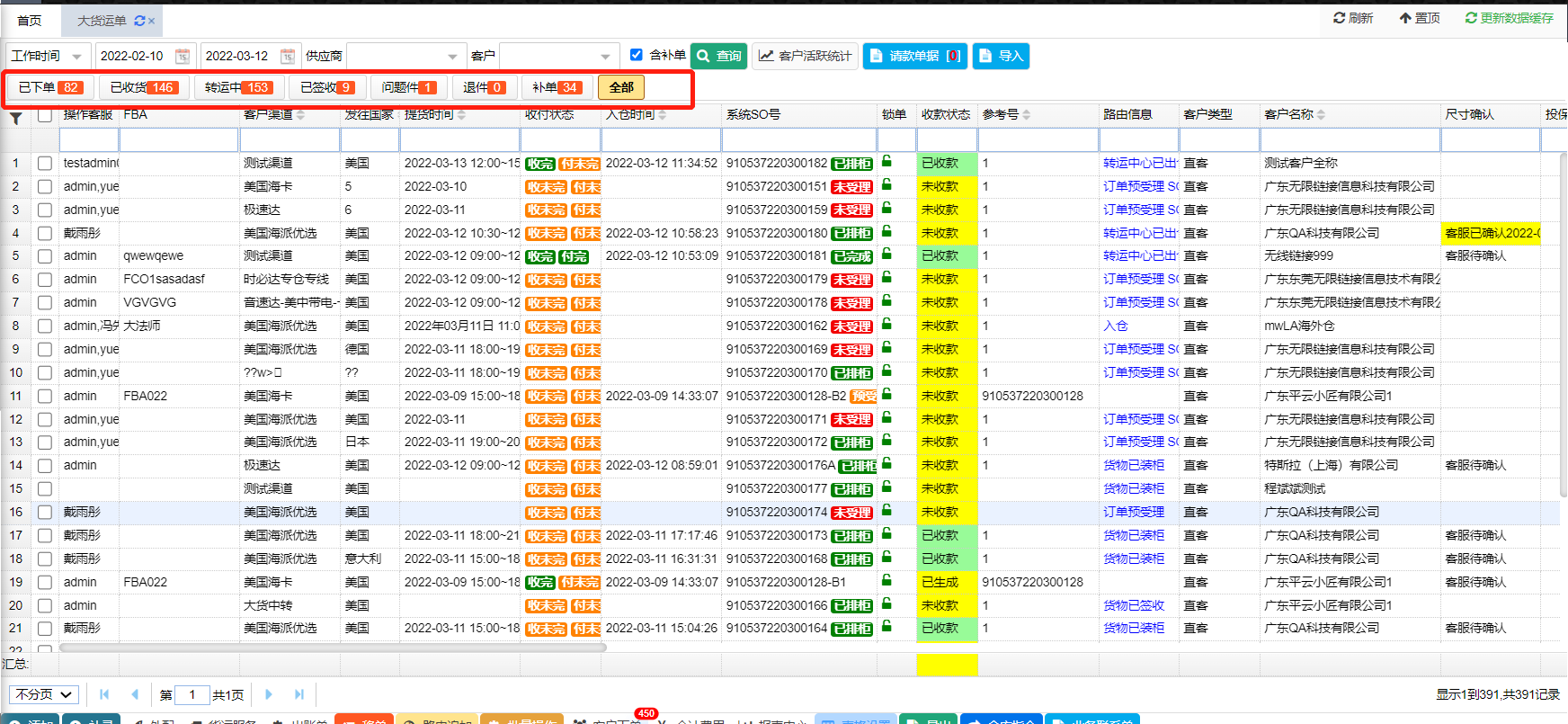The image size is (1568, 724).
Task: Select the 转运中 153 status tab
Action: (237, 87)
